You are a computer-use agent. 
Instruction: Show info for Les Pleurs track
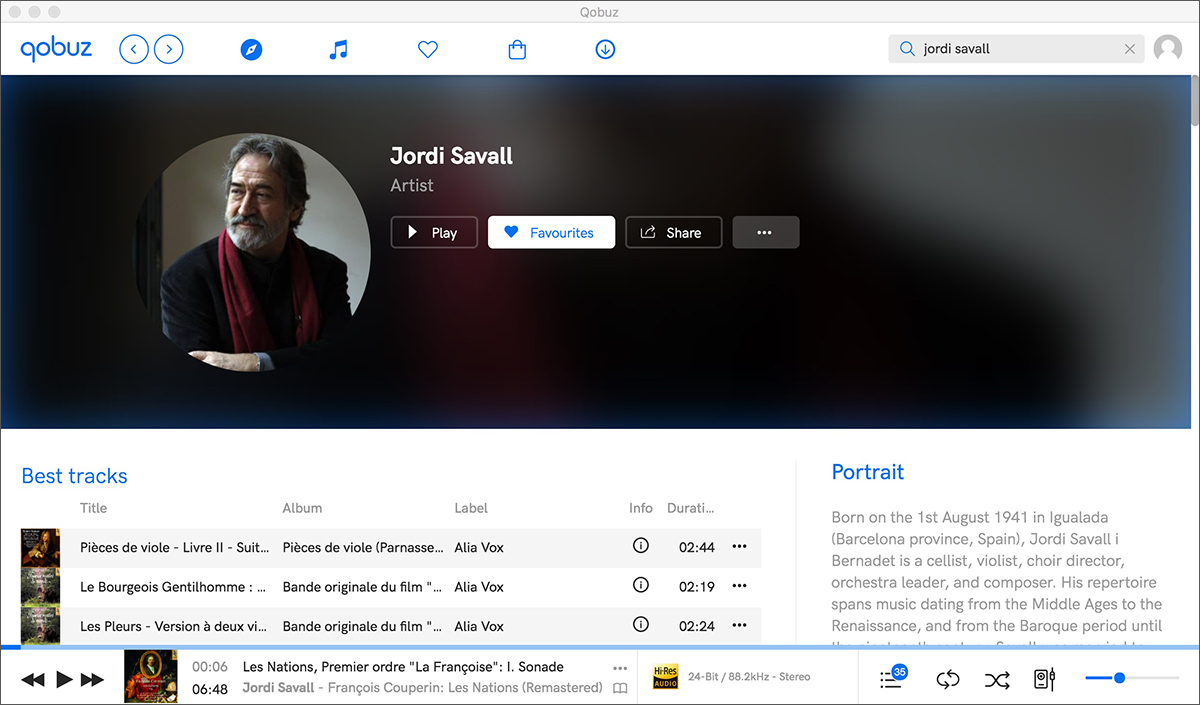pos(641,624)
